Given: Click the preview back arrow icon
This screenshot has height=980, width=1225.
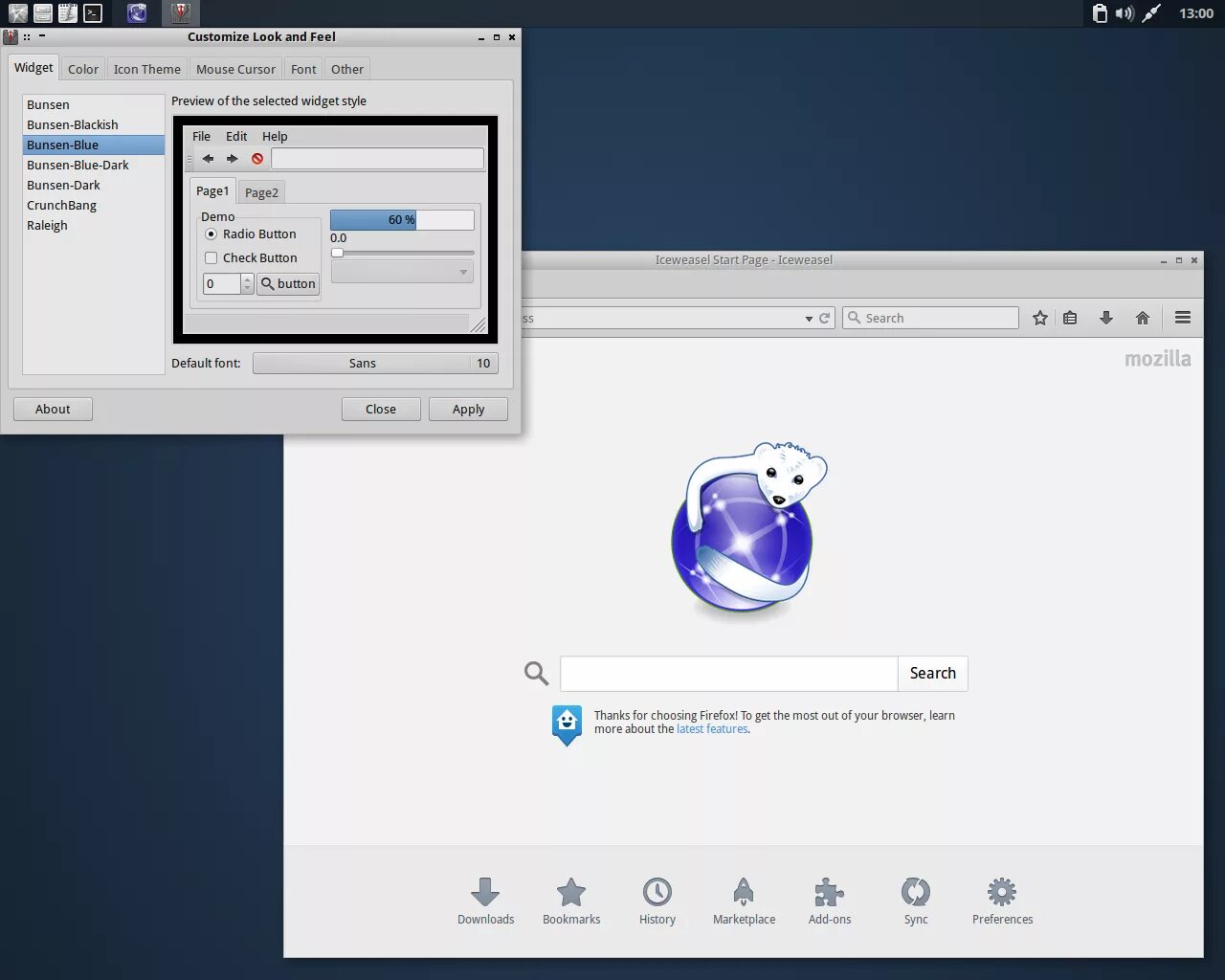Looking at the screenshot, I should (208, 159).
